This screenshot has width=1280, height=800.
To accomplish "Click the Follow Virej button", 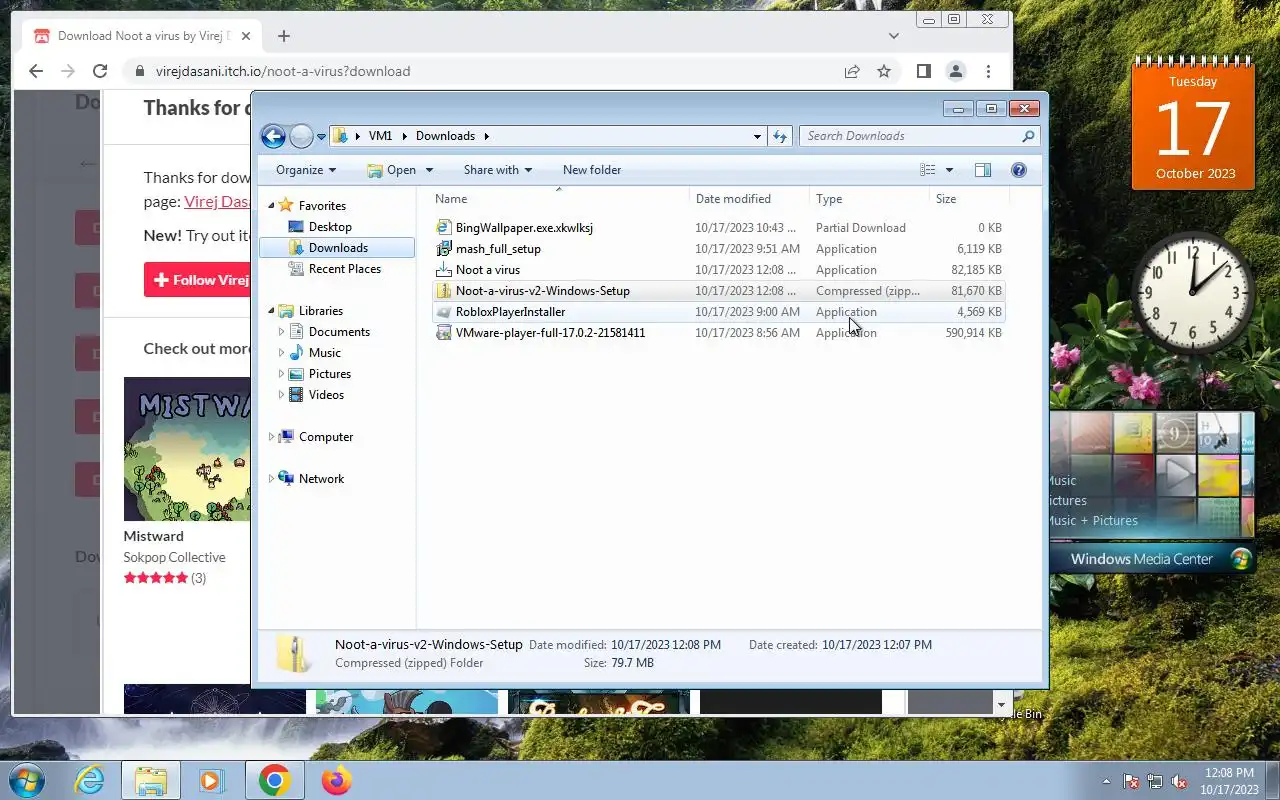I will pyautogui.click(x=197, y=280).
